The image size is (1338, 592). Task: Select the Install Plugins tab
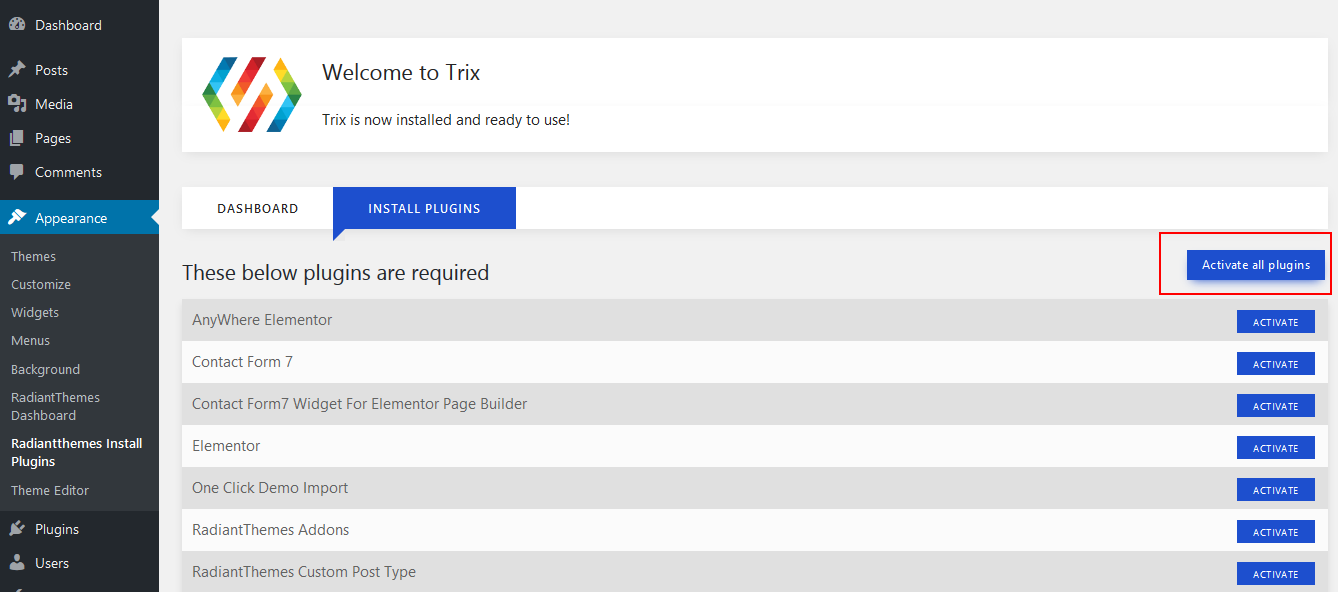point(424,209)
